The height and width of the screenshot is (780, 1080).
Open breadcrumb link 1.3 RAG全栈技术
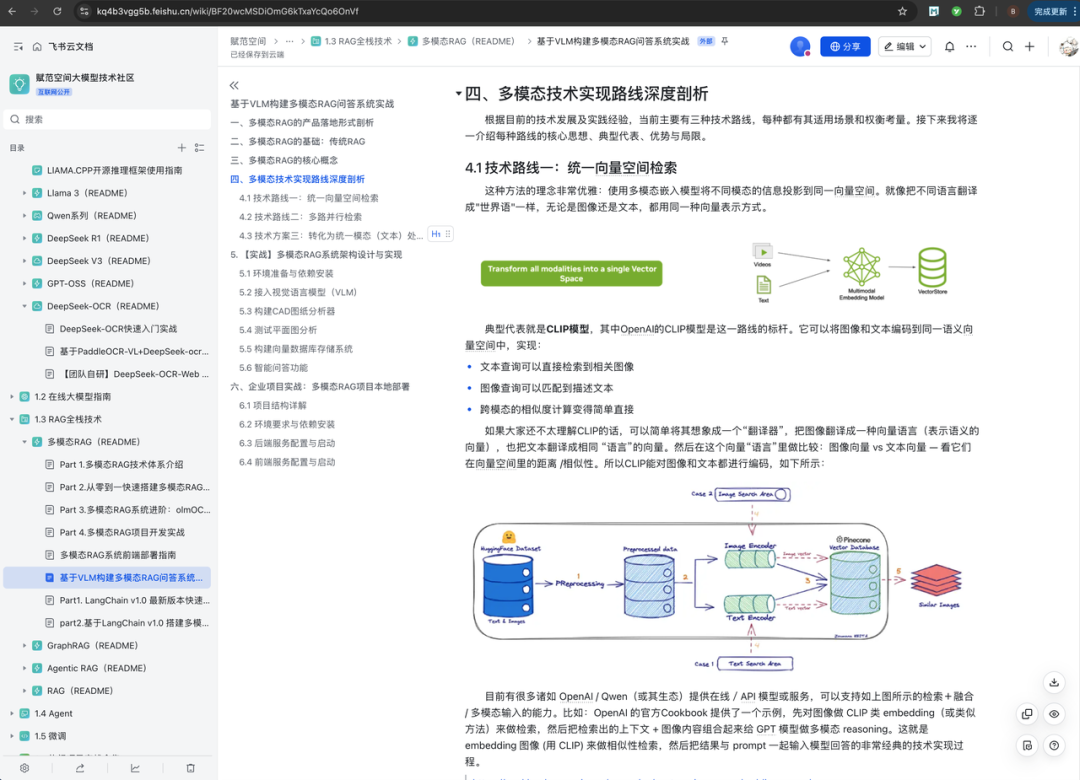[x=351, y=41]
